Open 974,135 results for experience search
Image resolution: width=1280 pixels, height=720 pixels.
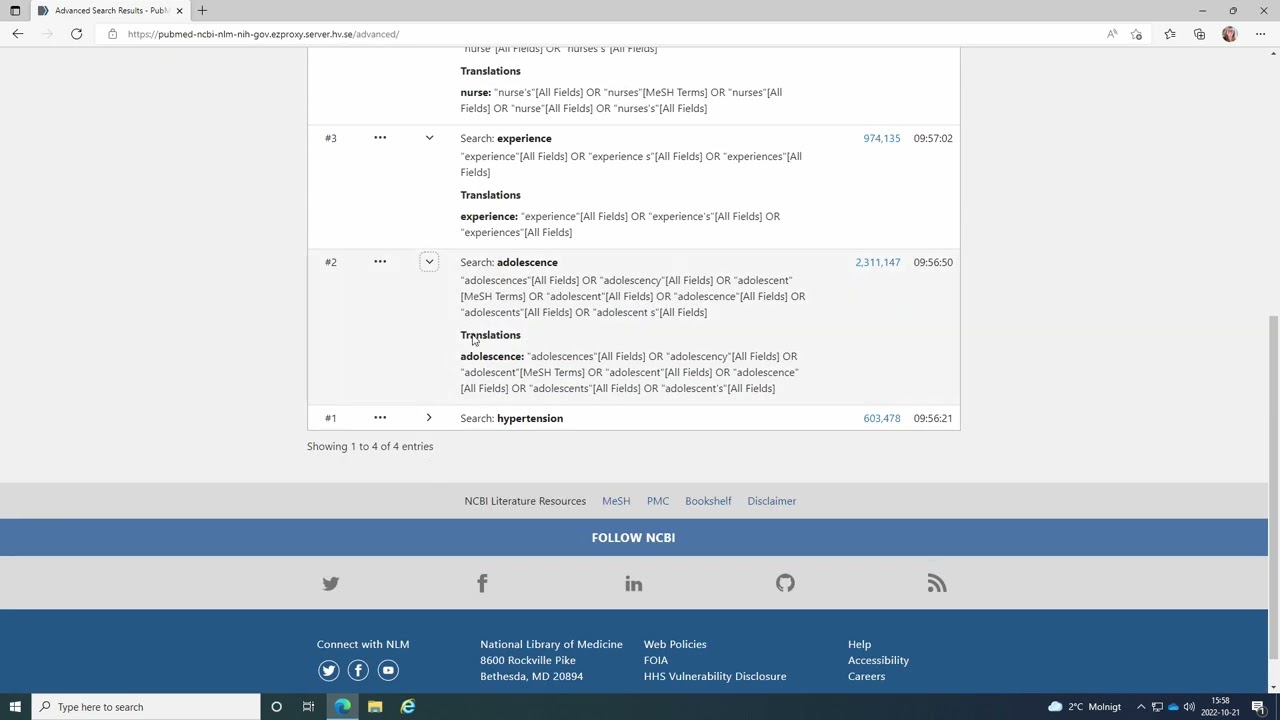click(x=882, y=138)
